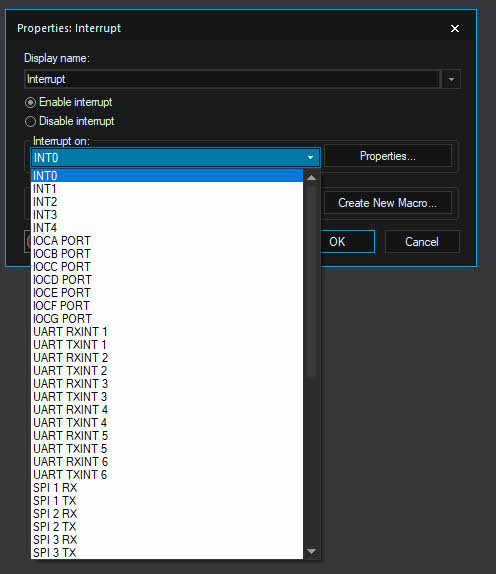
Task: Click the Cancel button
Action: [422, 242]
